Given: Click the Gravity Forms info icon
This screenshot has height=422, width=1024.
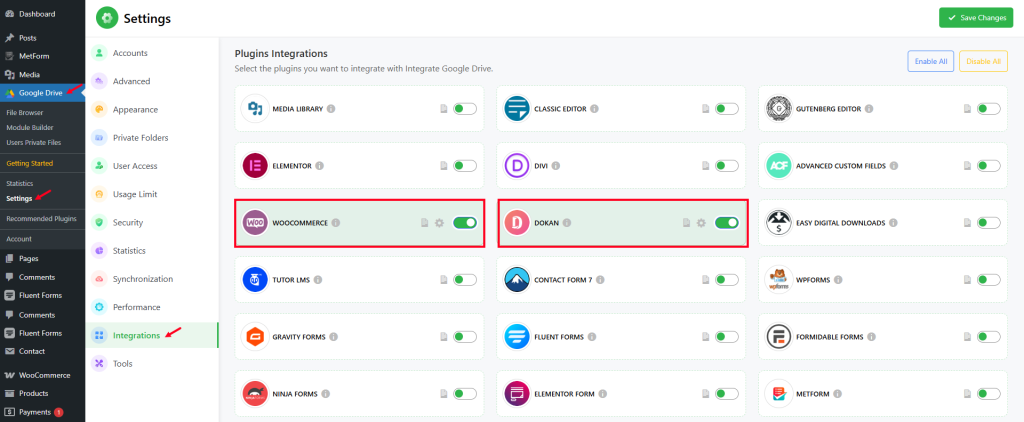Looking at the screenshot, I should coord(333,337).
